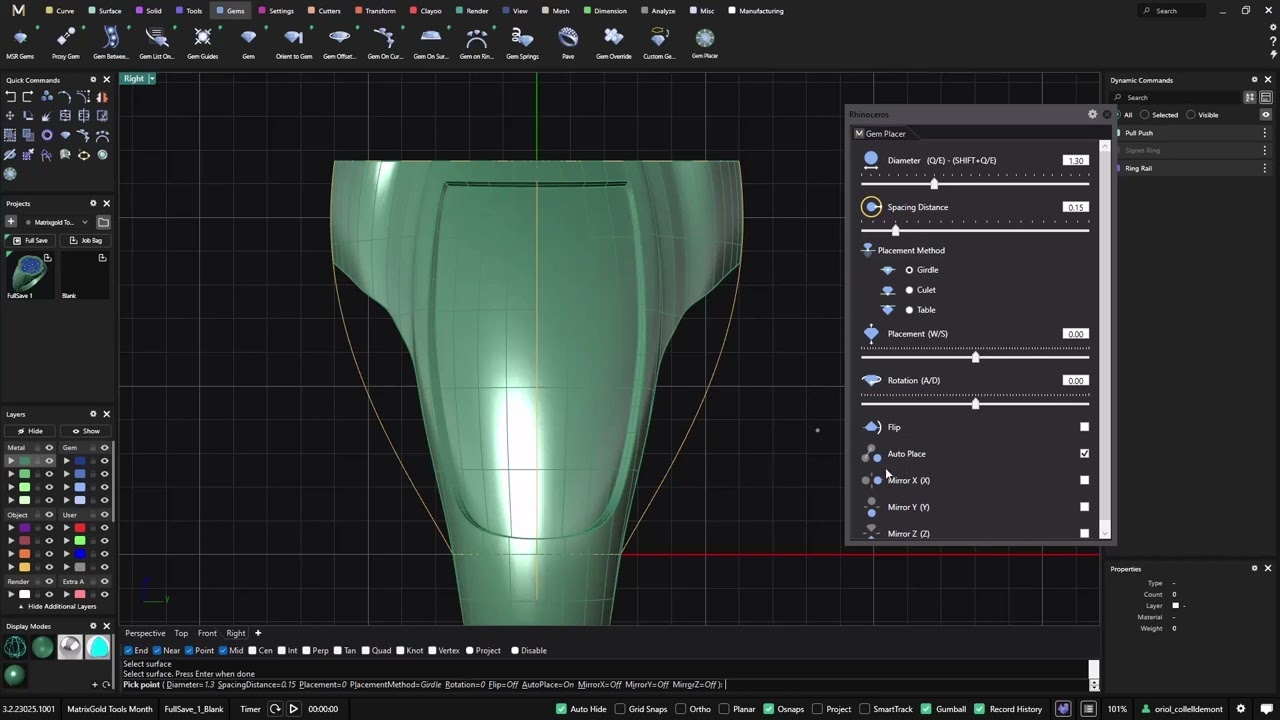Select the Table placement method
The image size is (1280, 720).
coord(909,310)
